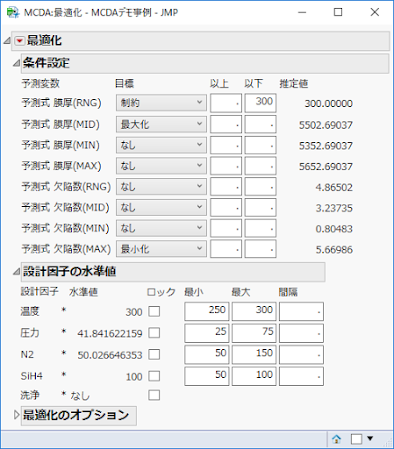Open the goal dropdown for 膜厚(MIN)
This screenshot has width=394, height=449.
[161, 145]
